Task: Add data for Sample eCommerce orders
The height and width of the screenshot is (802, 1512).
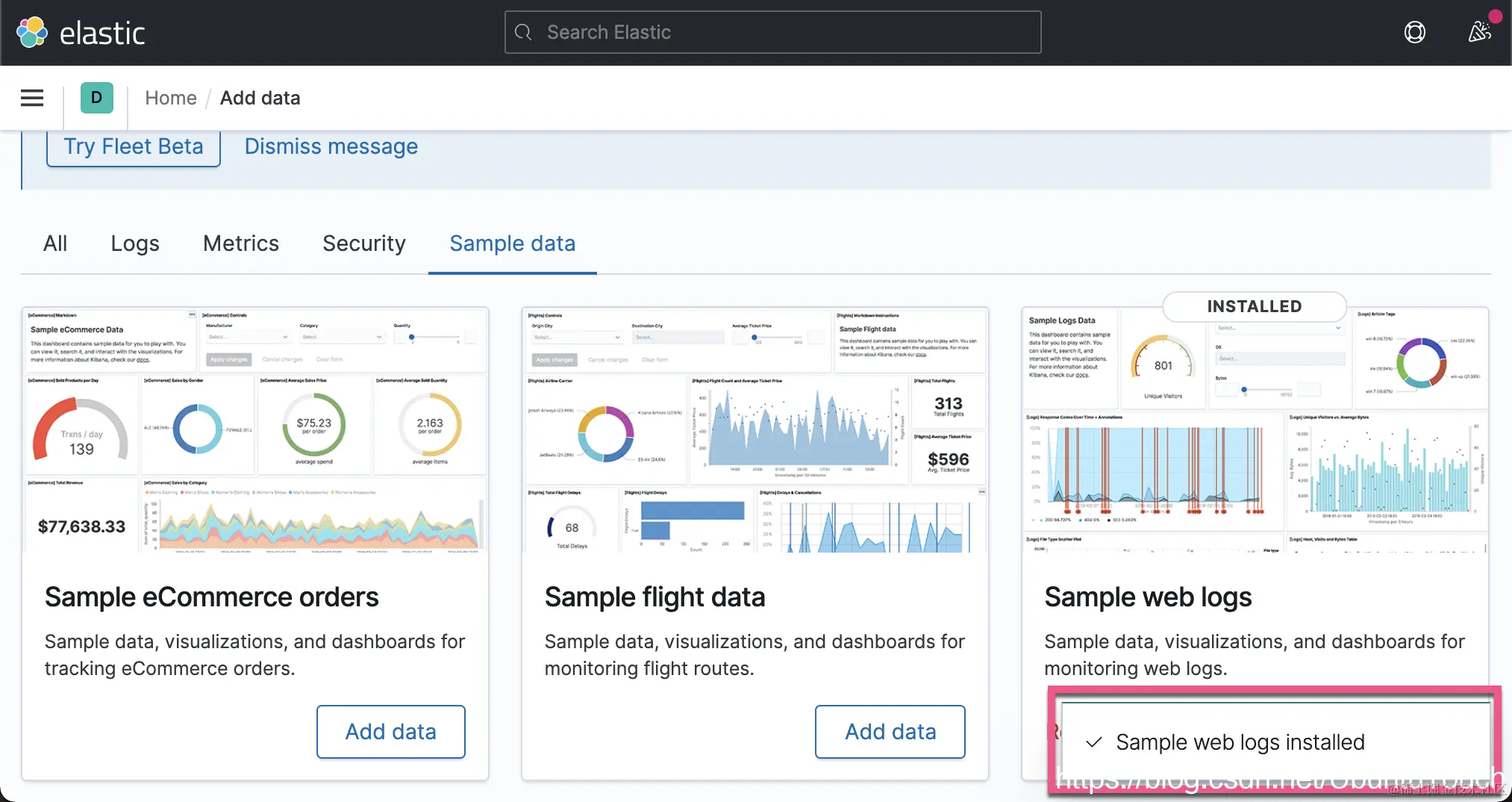Action: [391, 732]
